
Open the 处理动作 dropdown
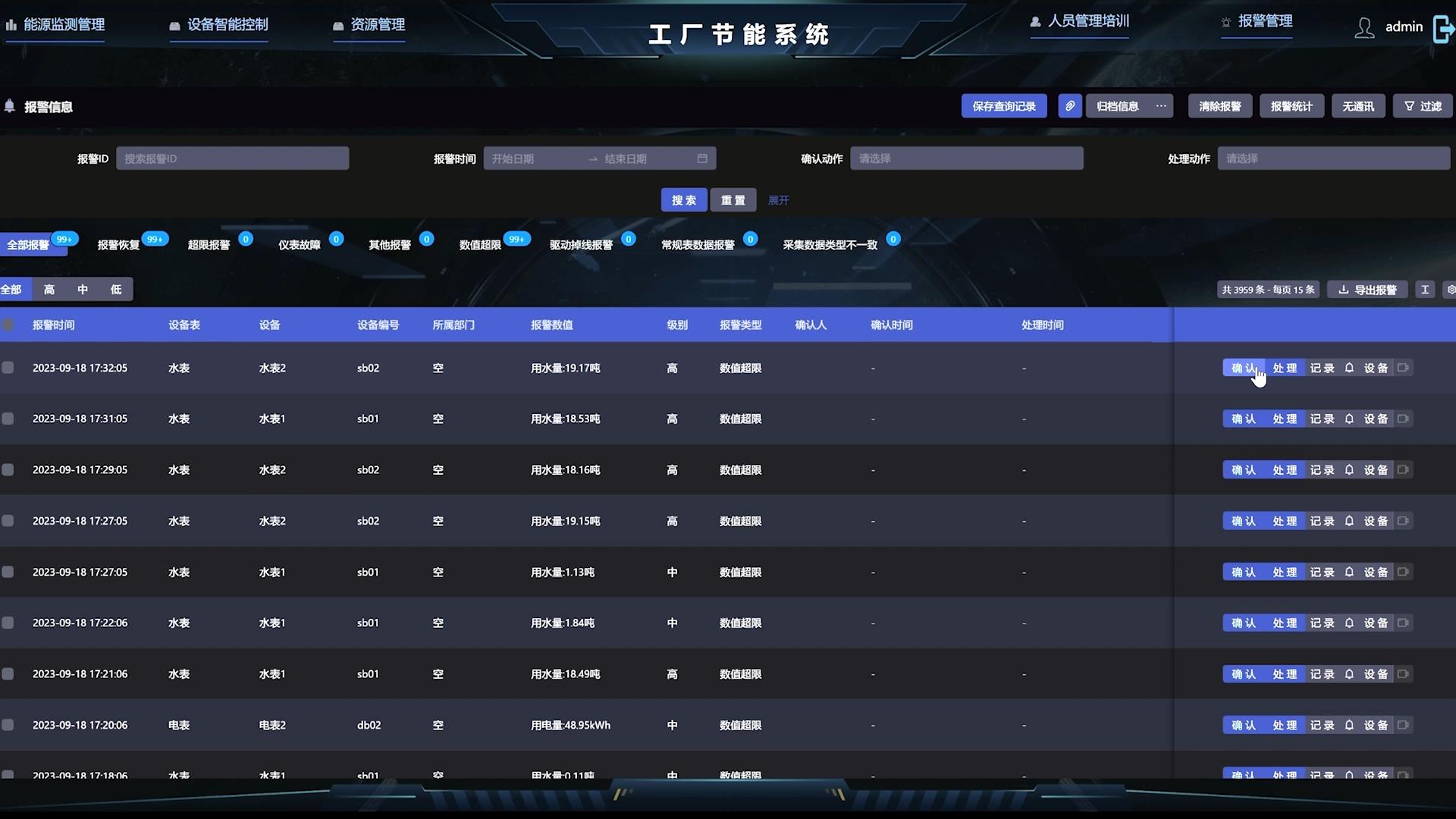click(1334, 158)
